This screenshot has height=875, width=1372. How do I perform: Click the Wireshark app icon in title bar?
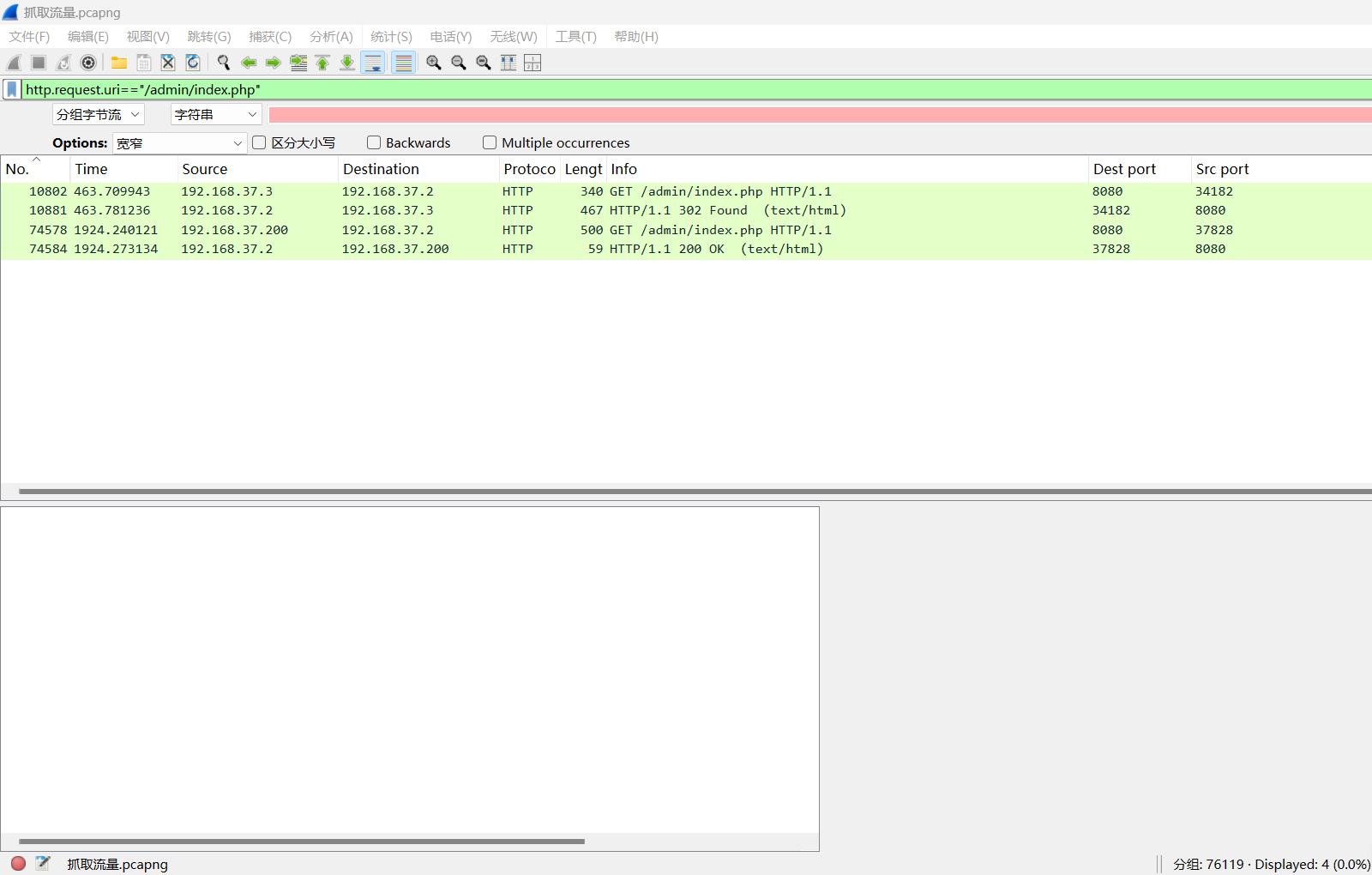pos(10,12)
